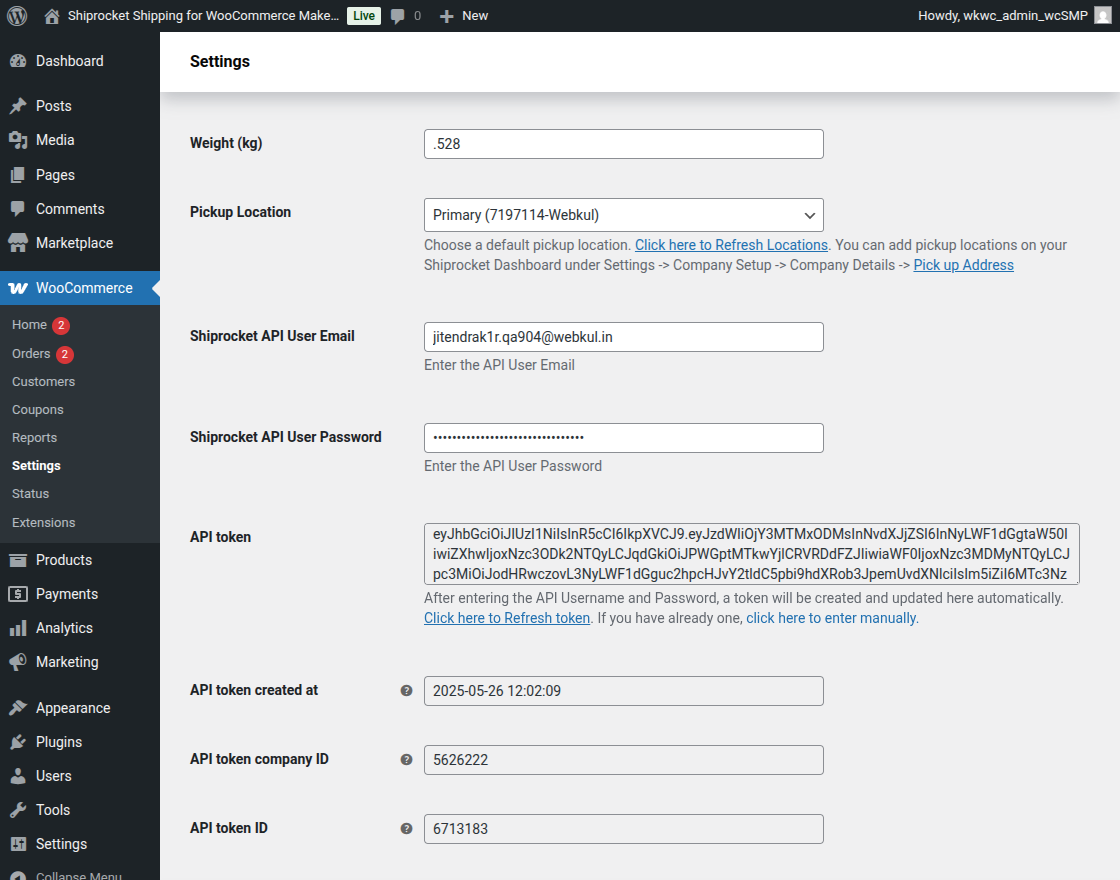Open WooCommerce Orders submenu item
1120x880 pixels.
[x=31, y=354]
